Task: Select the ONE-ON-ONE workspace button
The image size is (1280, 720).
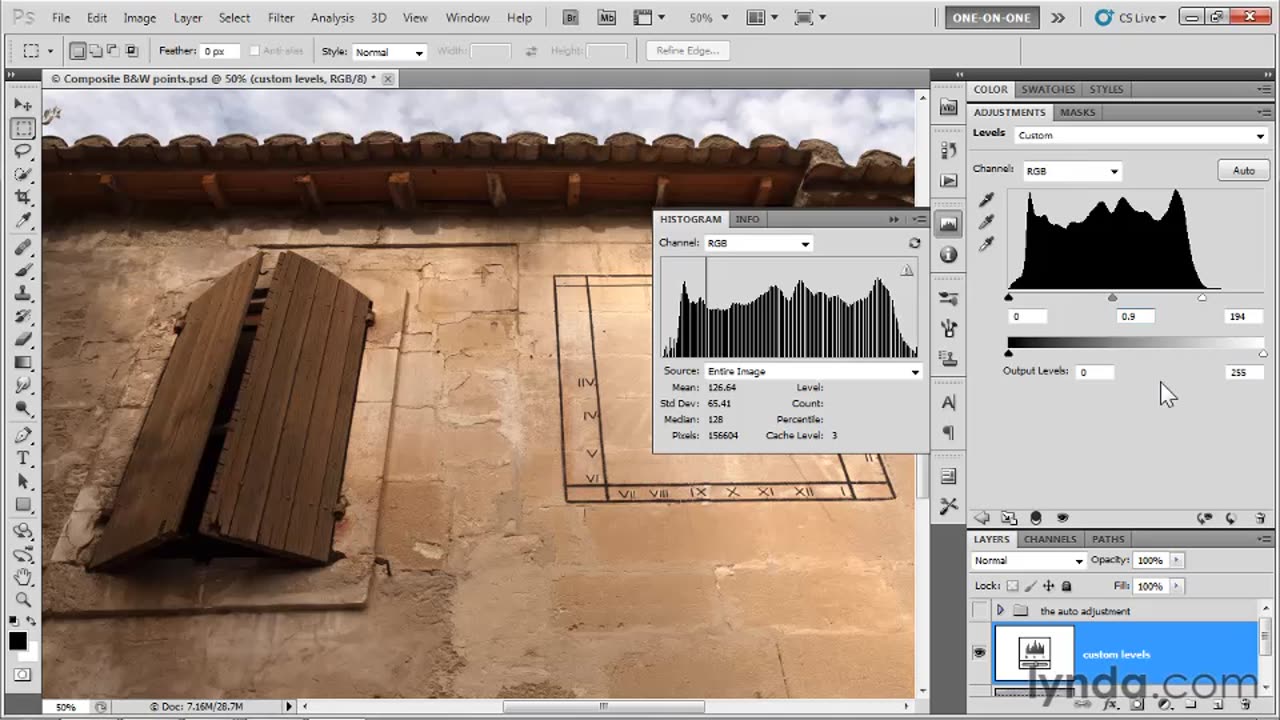Action: coord(992,17)
